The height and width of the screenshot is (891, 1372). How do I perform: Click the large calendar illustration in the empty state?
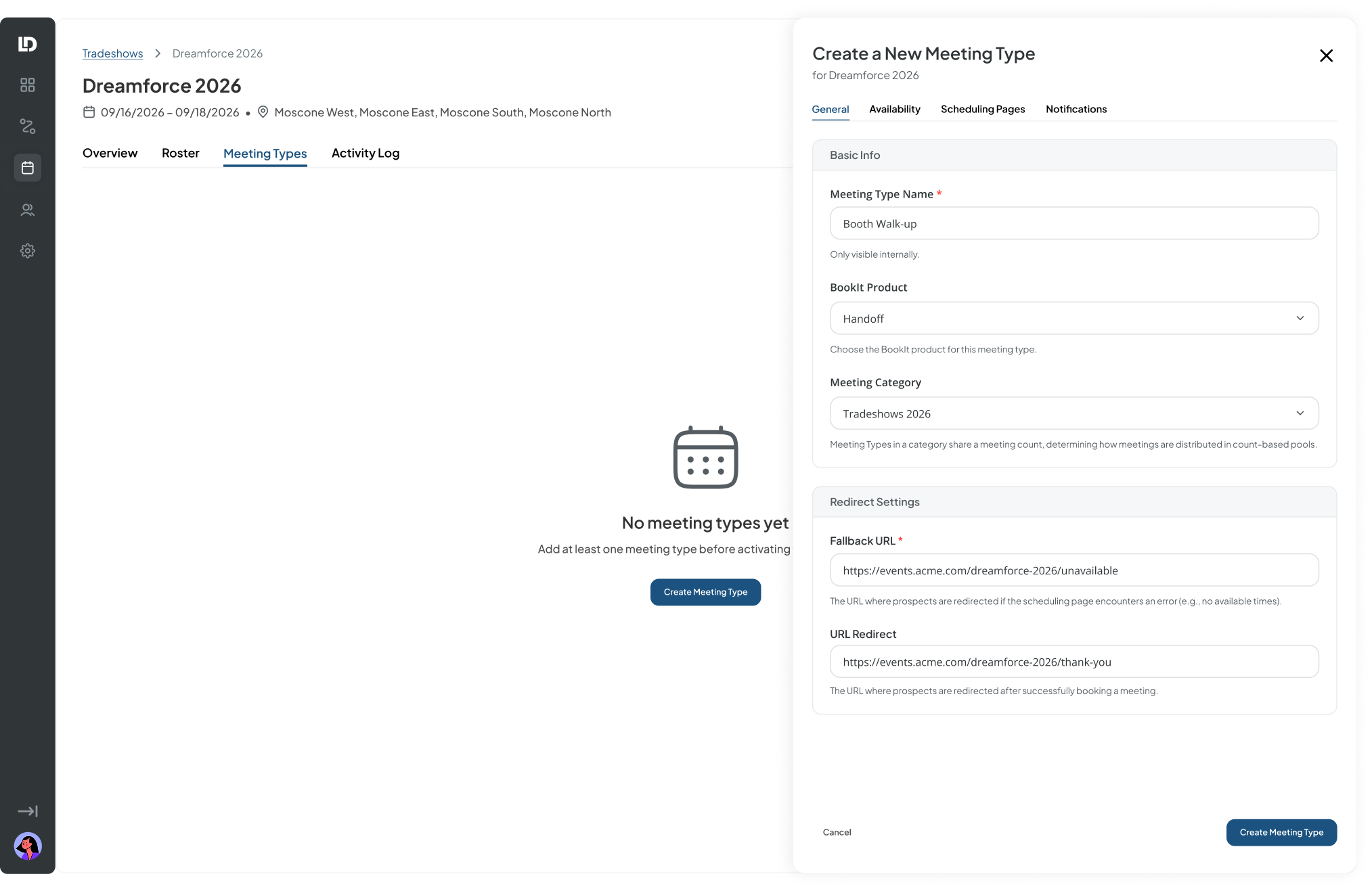click(705, 457)
